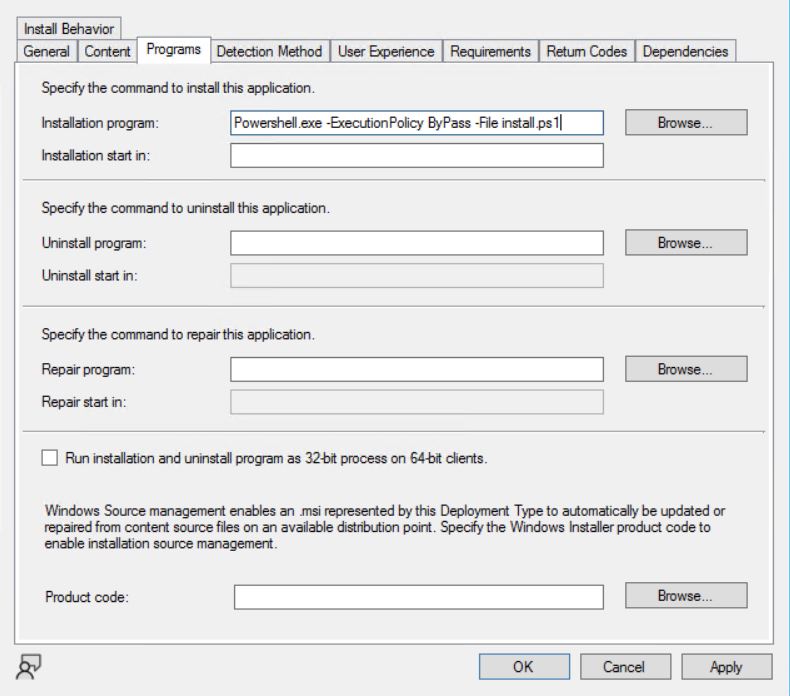The image size is (790, 696).
Task: Enable the run as 32-bit process checkbox
Action: coord(50,459)
